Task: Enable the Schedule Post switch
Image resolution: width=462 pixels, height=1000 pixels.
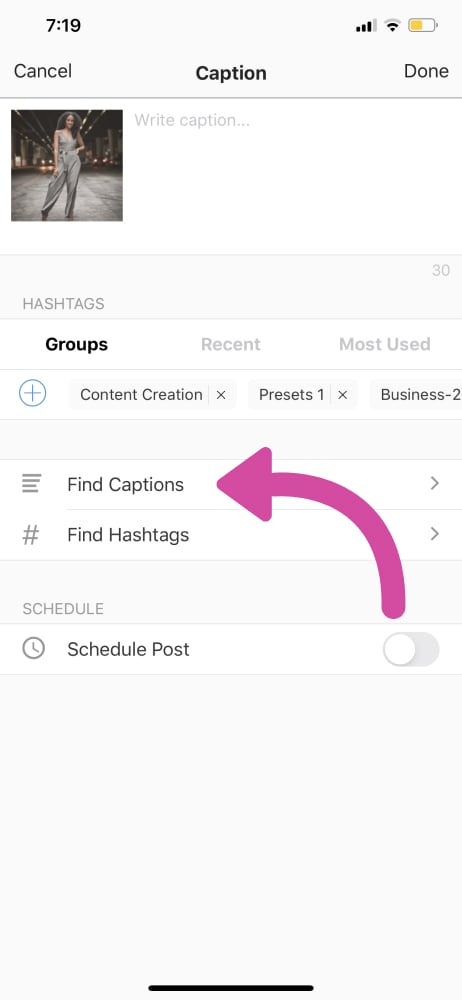Action: [x=411, y=649]
